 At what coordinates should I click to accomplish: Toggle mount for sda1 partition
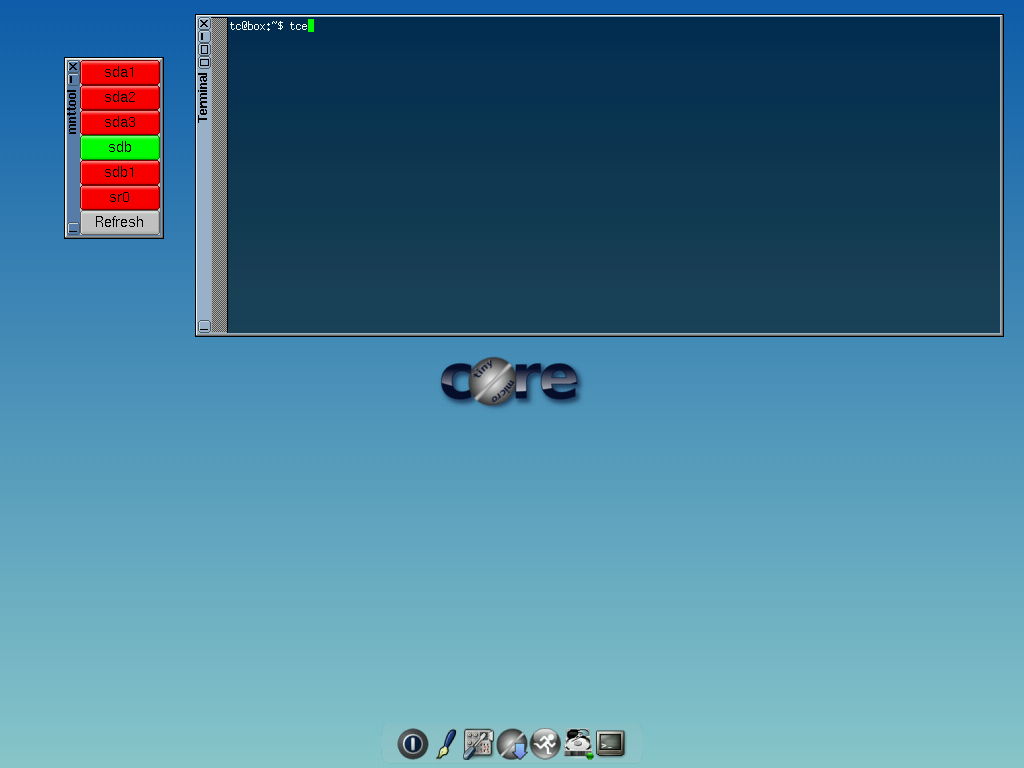120,73
